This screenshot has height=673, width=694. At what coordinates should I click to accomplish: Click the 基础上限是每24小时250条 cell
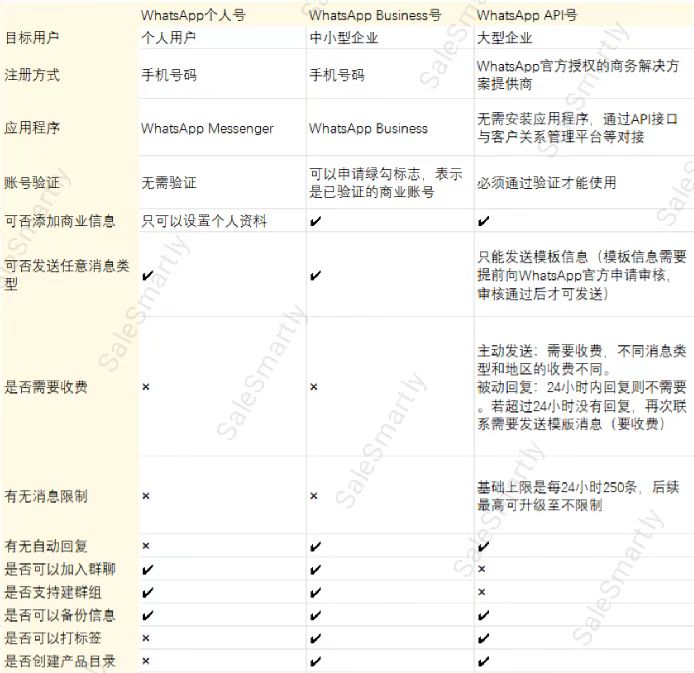(x=578, y=496)
